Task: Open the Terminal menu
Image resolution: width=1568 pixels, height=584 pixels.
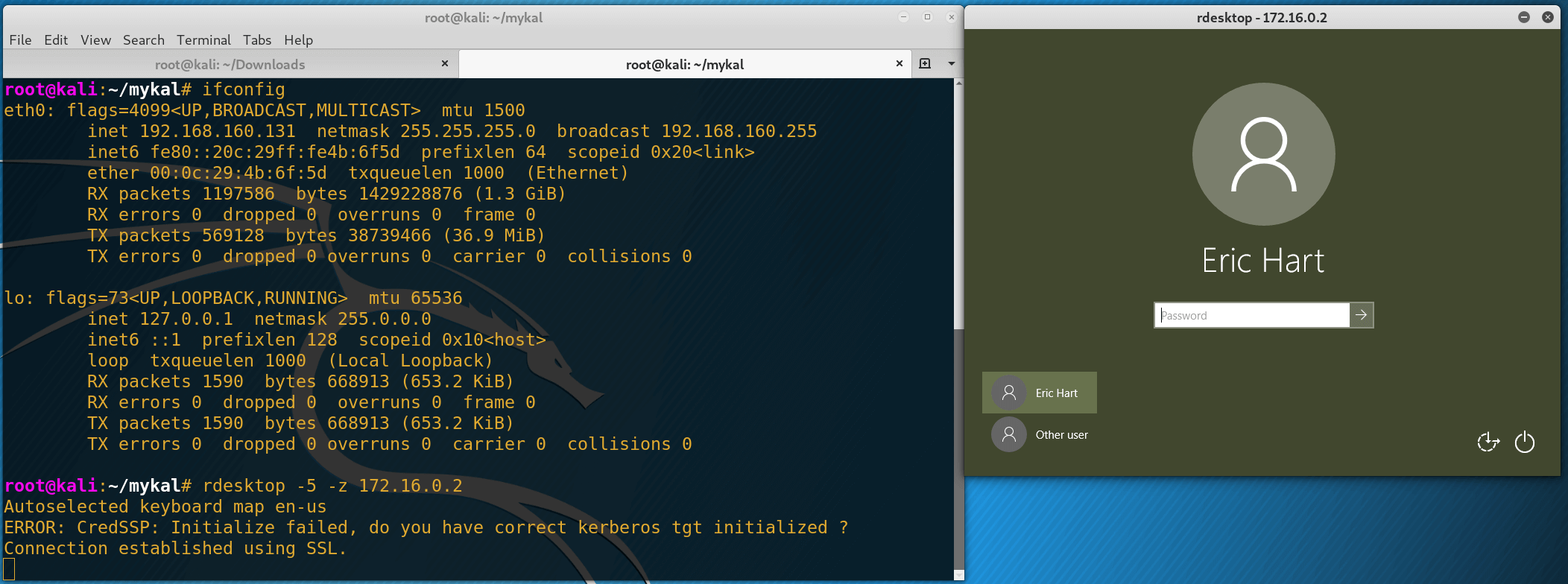Action: [203, 40]
